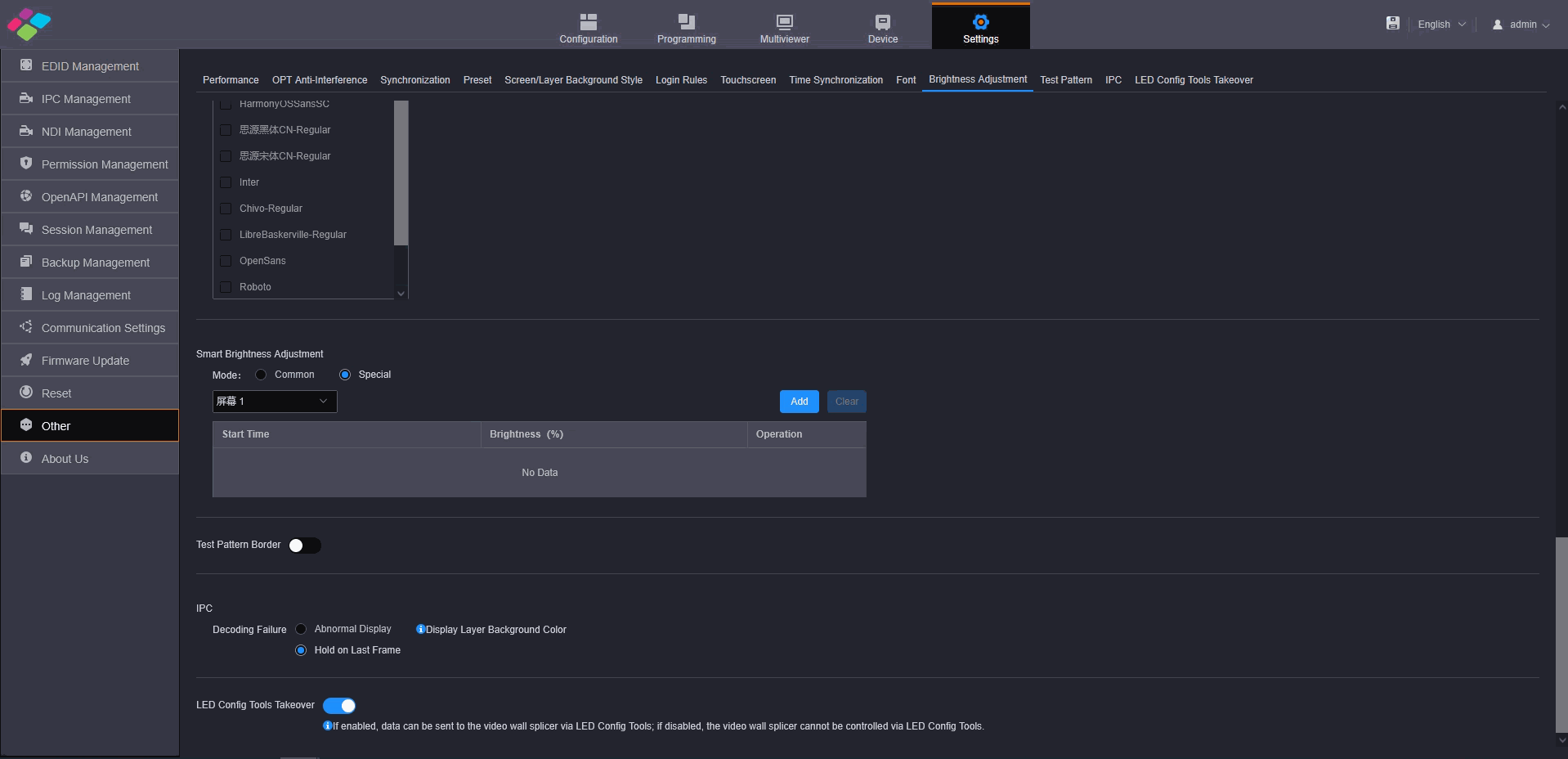Click the Settings gear icon
Screen dimensions: 1568x759
click(x=980, y=22)
